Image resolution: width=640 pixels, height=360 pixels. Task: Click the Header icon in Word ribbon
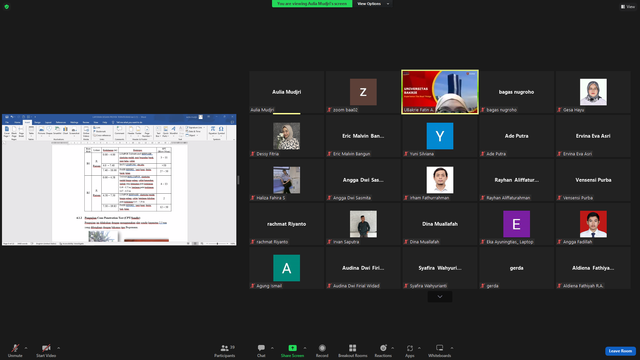click(131, 131)
